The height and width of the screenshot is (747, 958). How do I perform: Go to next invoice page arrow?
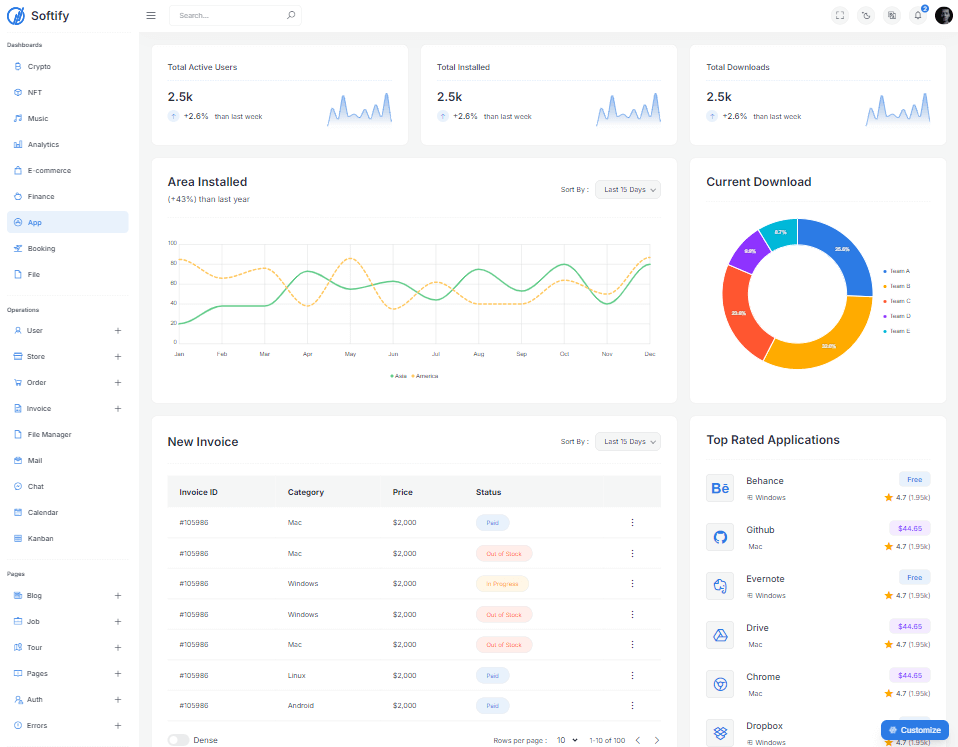tap(657, 740)
